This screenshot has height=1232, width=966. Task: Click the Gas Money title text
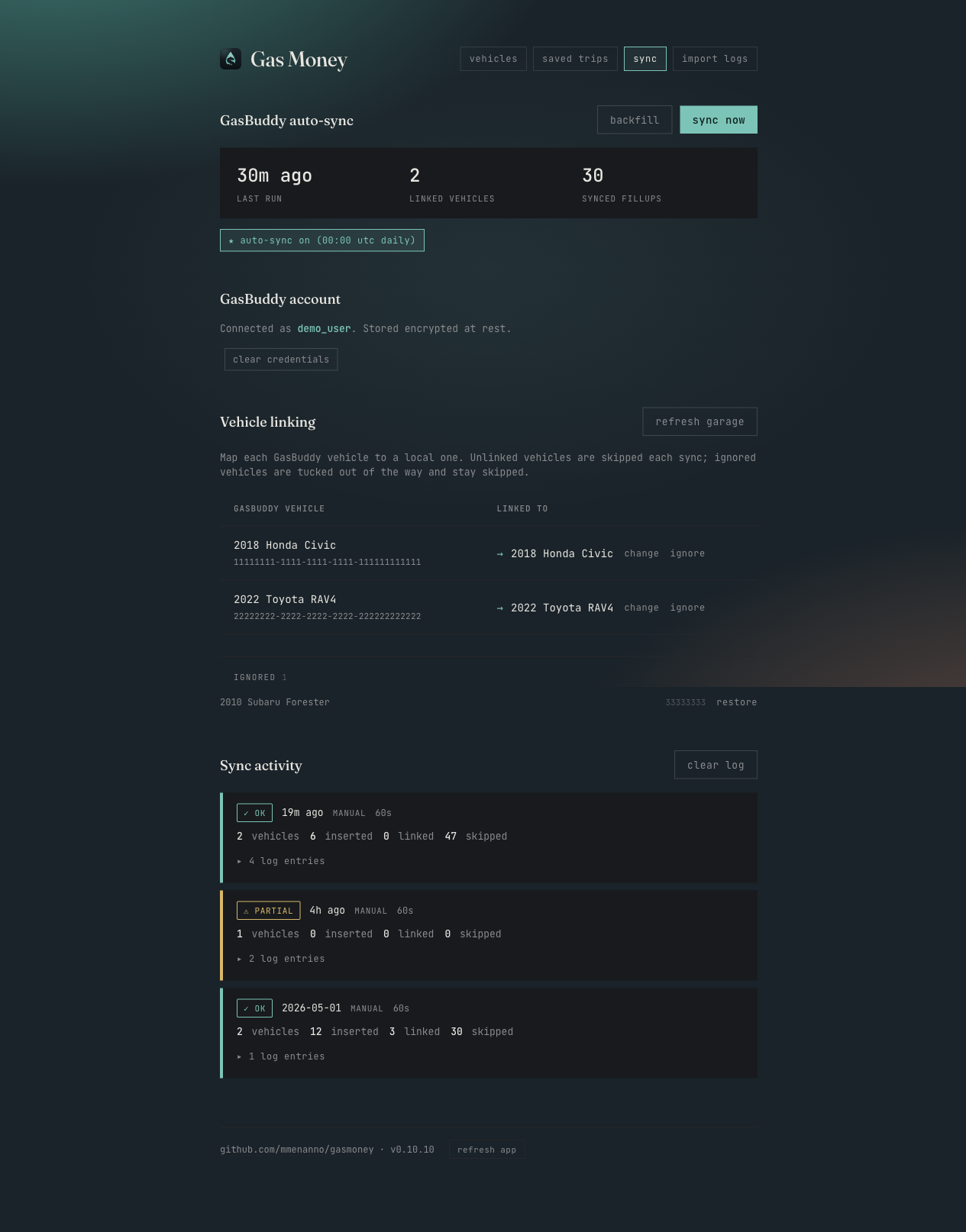[x=299, y=60]
